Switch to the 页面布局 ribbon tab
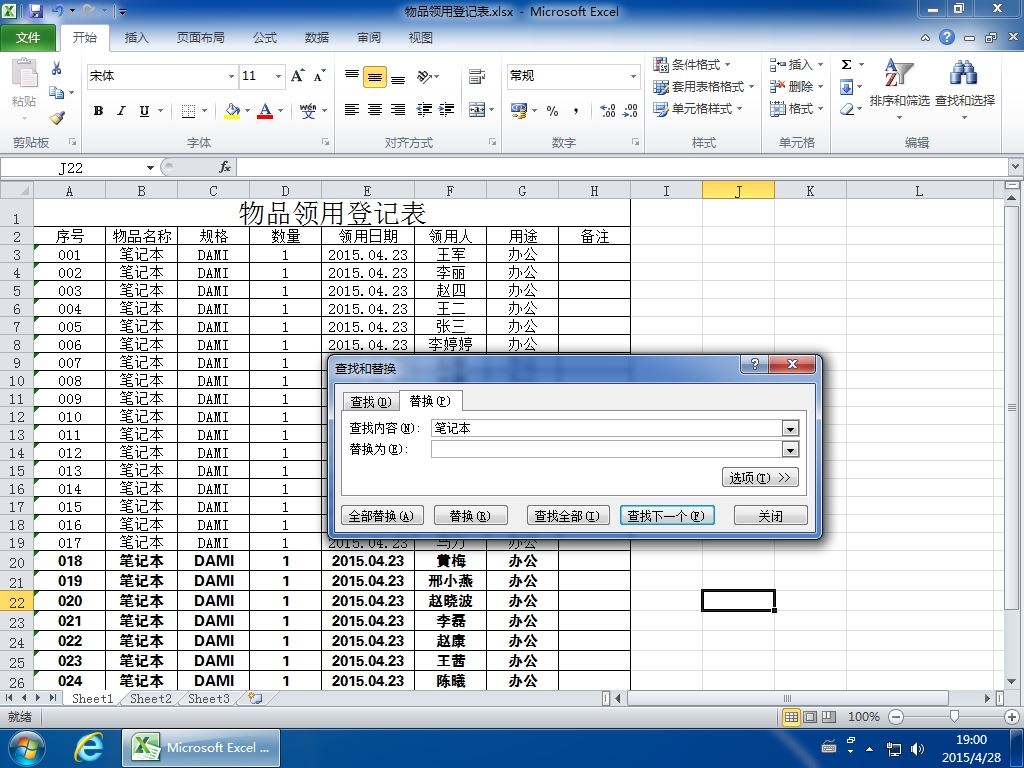This screenshot has width=1024, height=768. tap(200, 38)
